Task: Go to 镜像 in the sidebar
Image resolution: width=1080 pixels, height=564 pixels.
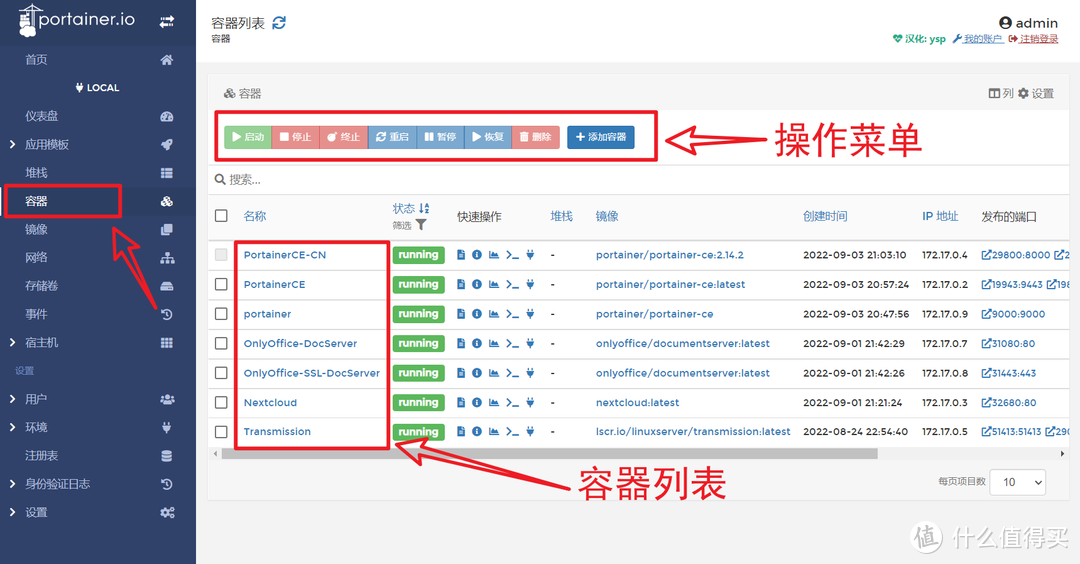Action: pyautogui.click(x=37, y=229)
